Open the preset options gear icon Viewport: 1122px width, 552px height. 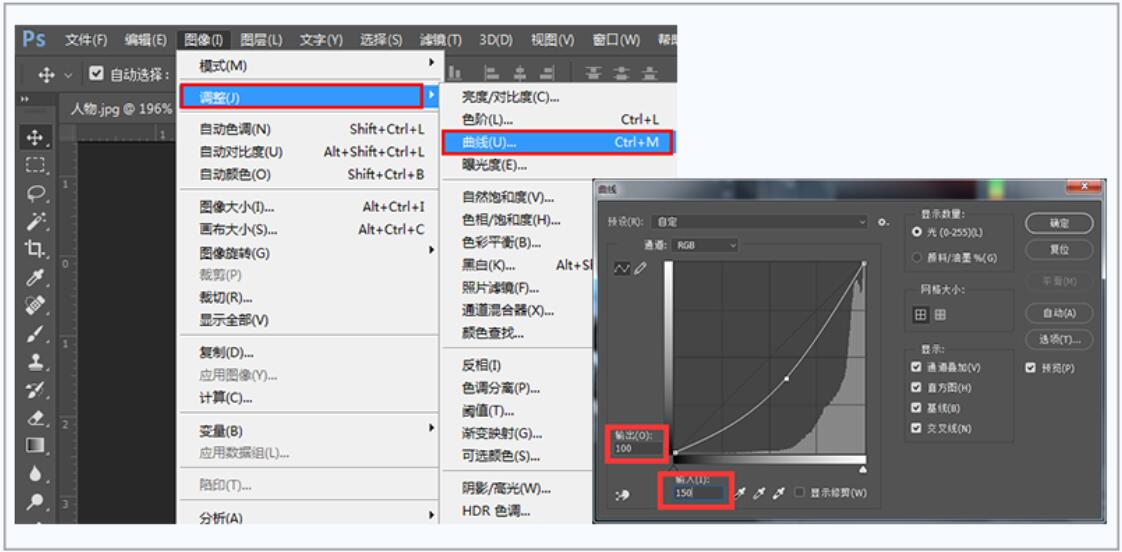[x=884, y=223]
